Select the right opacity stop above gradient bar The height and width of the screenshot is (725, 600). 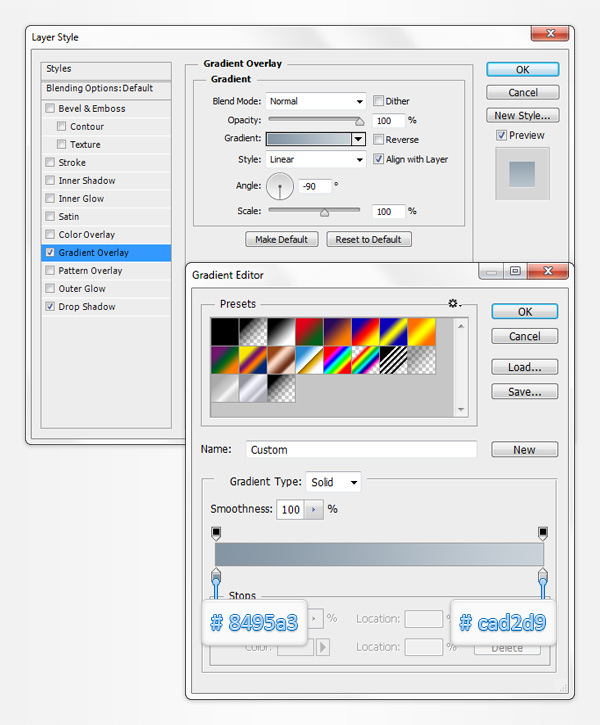543,533
